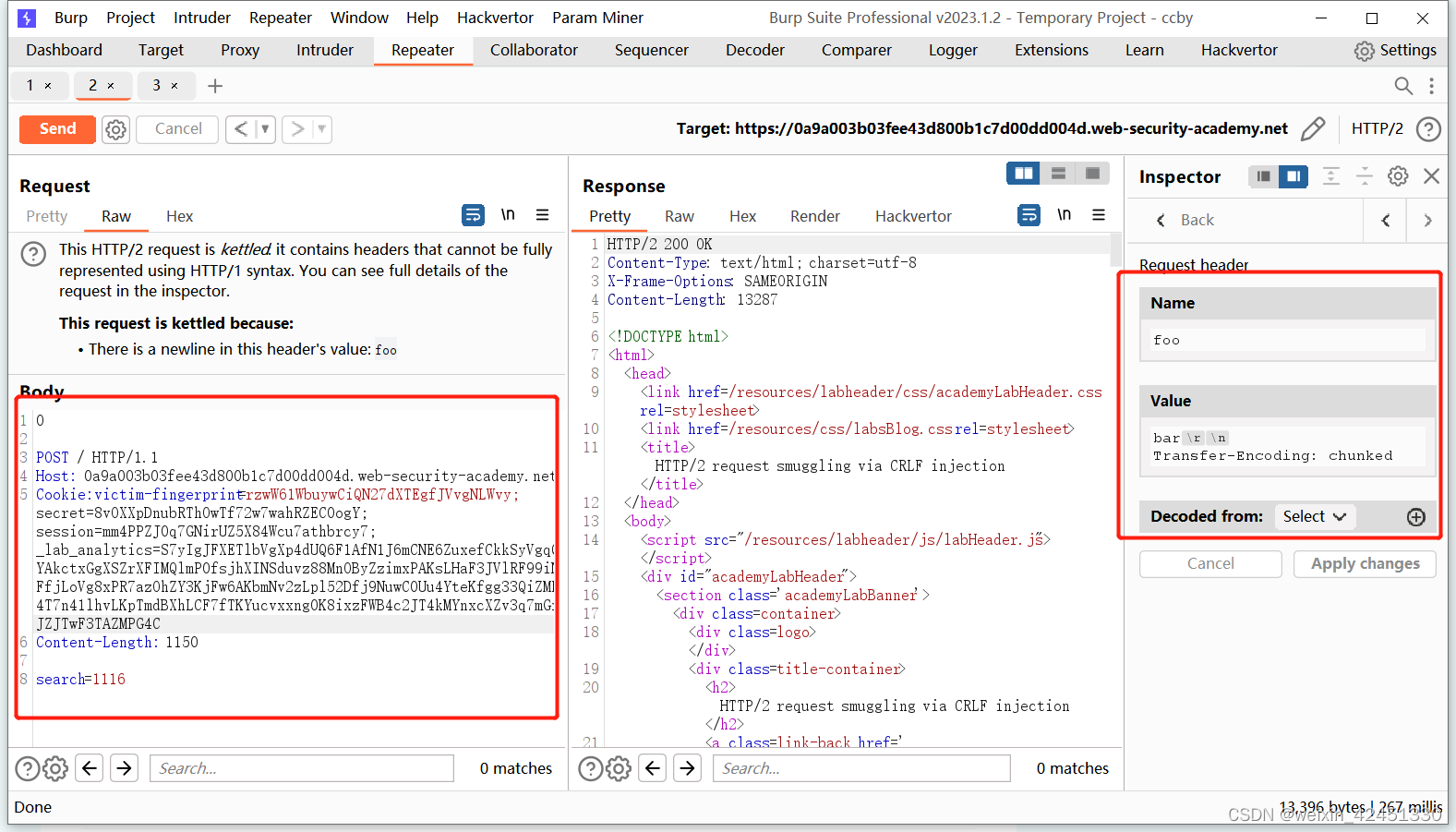This screenshot has height=832, width=1456.
Task: Select combined tab response layout
Action: pyautogui.click(x=1092, y=174)
